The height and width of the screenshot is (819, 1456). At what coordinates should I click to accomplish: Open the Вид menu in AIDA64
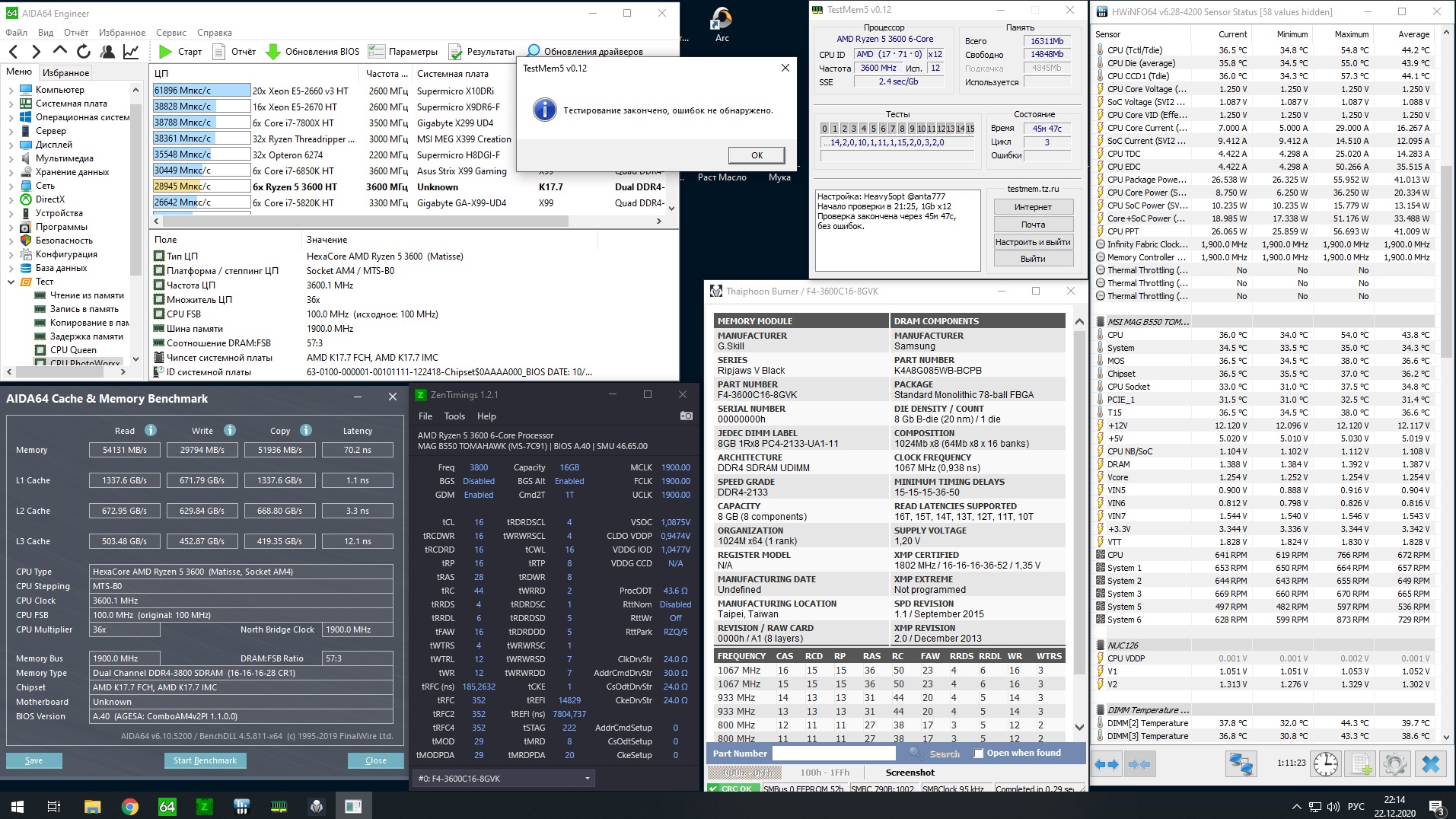(x=46, y=33)
